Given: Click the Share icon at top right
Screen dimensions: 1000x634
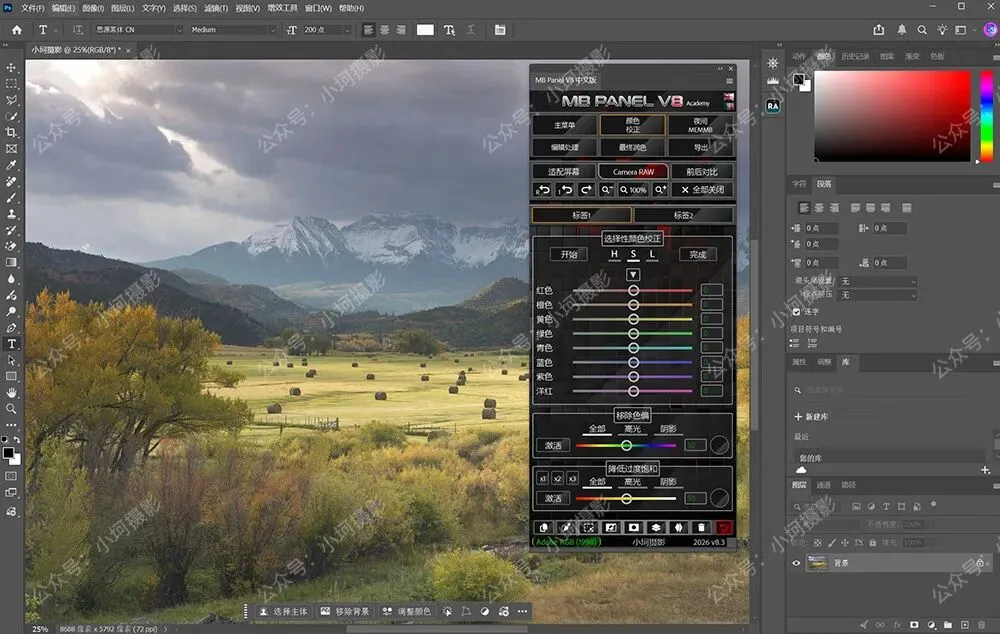Looking at the screenshot, I should point(879,29).
